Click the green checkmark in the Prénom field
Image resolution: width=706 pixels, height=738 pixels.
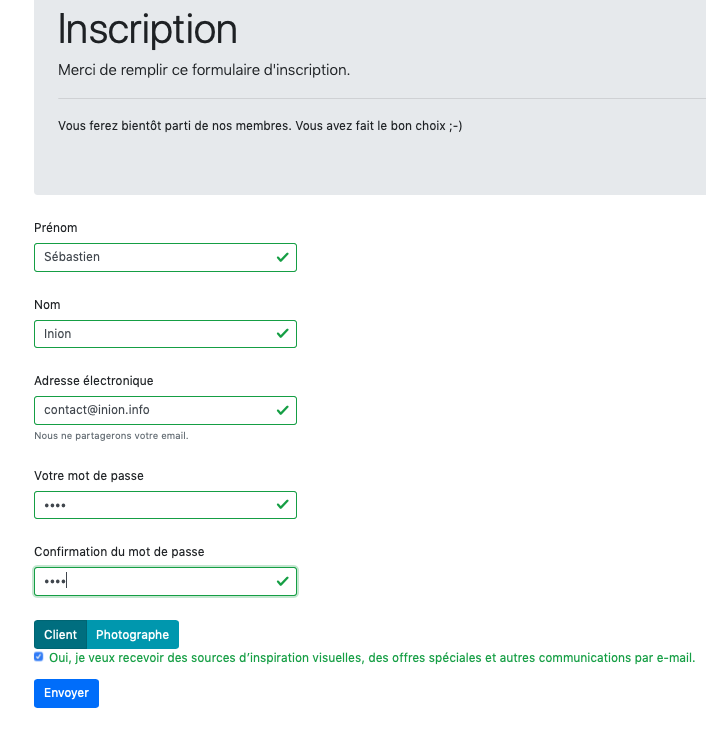pos(283,257)
